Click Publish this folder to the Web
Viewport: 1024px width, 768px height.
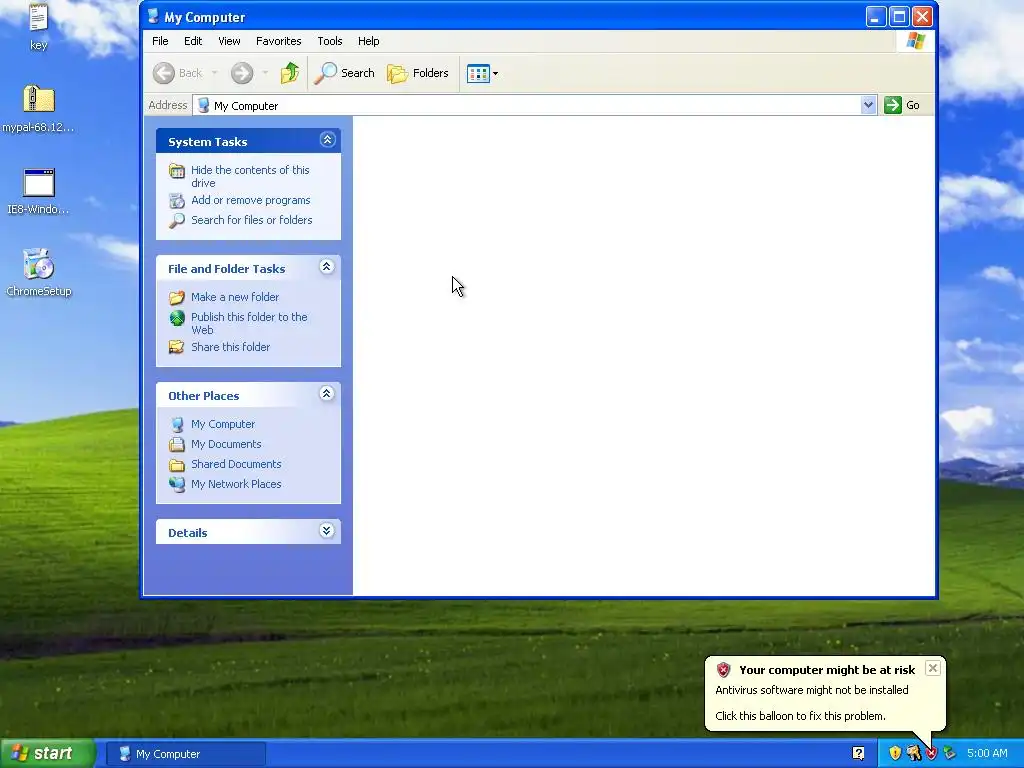coord(249,323)
